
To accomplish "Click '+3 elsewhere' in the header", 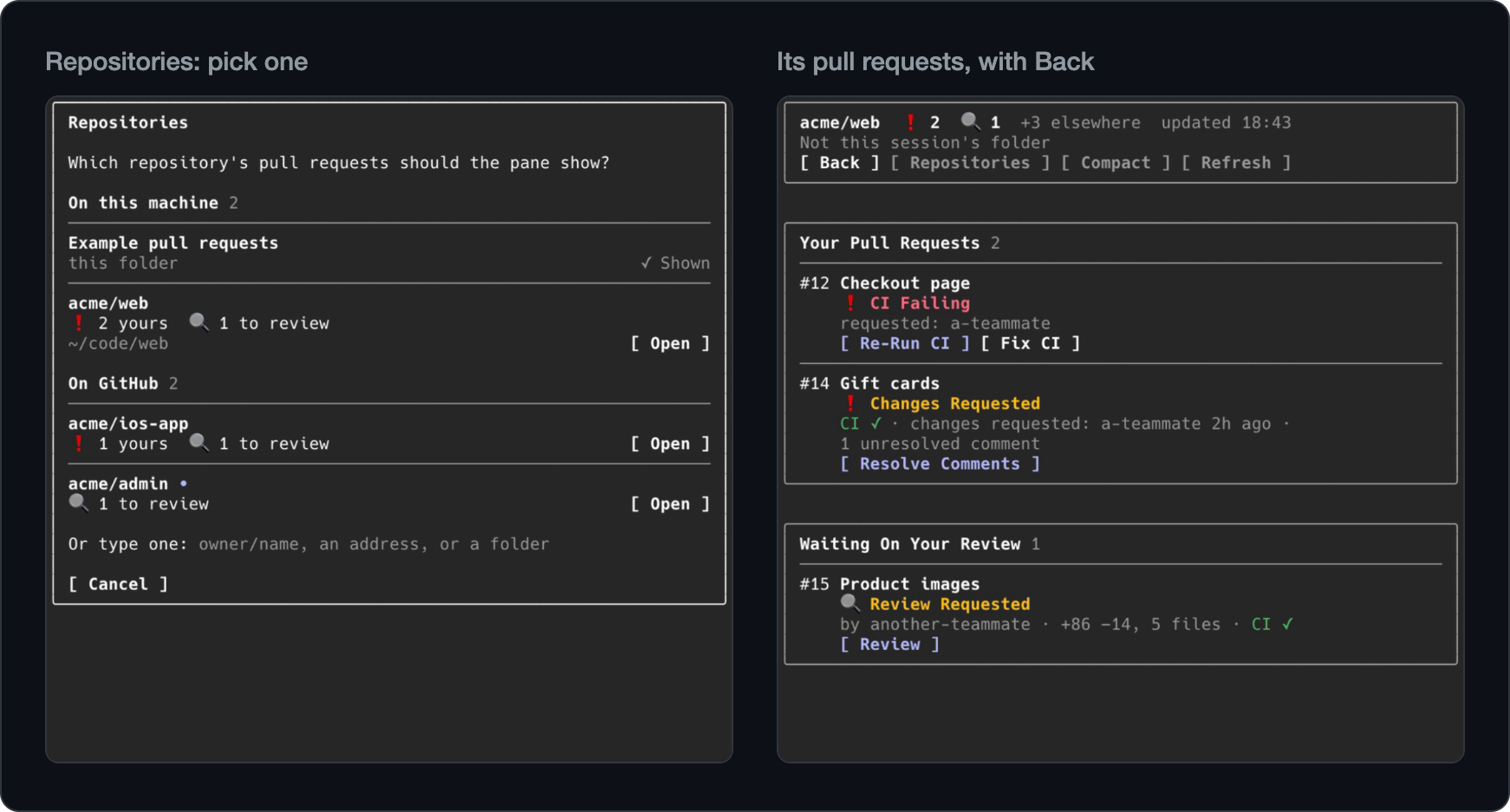I will click(x=1080, y=123).
